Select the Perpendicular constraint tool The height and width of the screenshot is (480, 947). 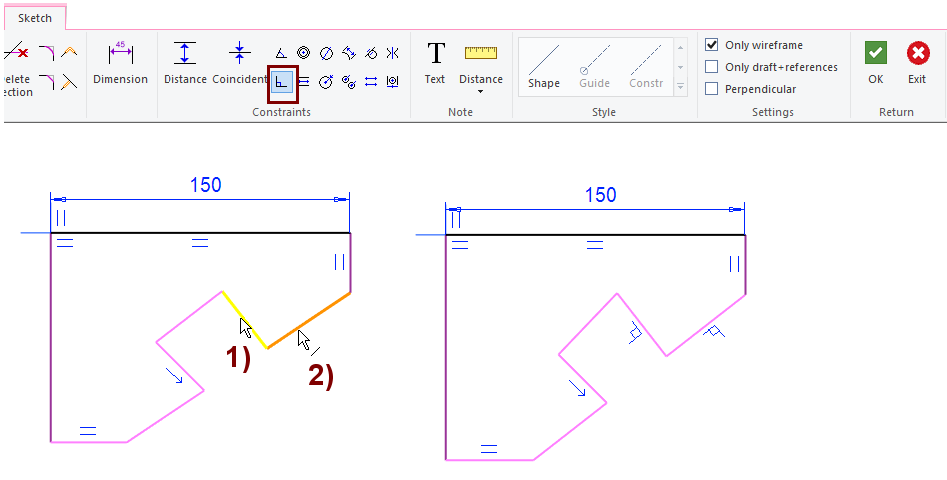[x=282, y=81]
